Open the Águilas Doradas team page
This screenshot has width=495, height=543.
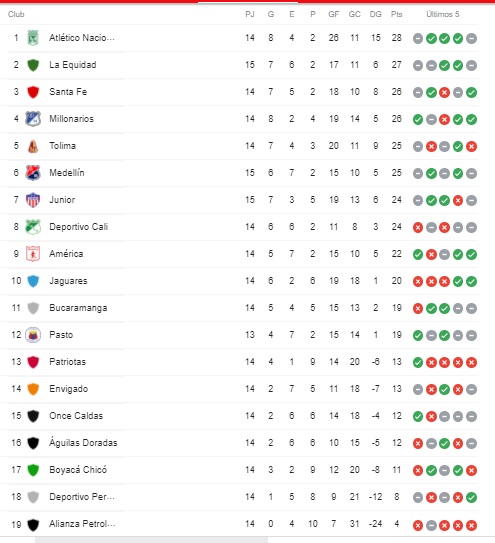(83, 442)
